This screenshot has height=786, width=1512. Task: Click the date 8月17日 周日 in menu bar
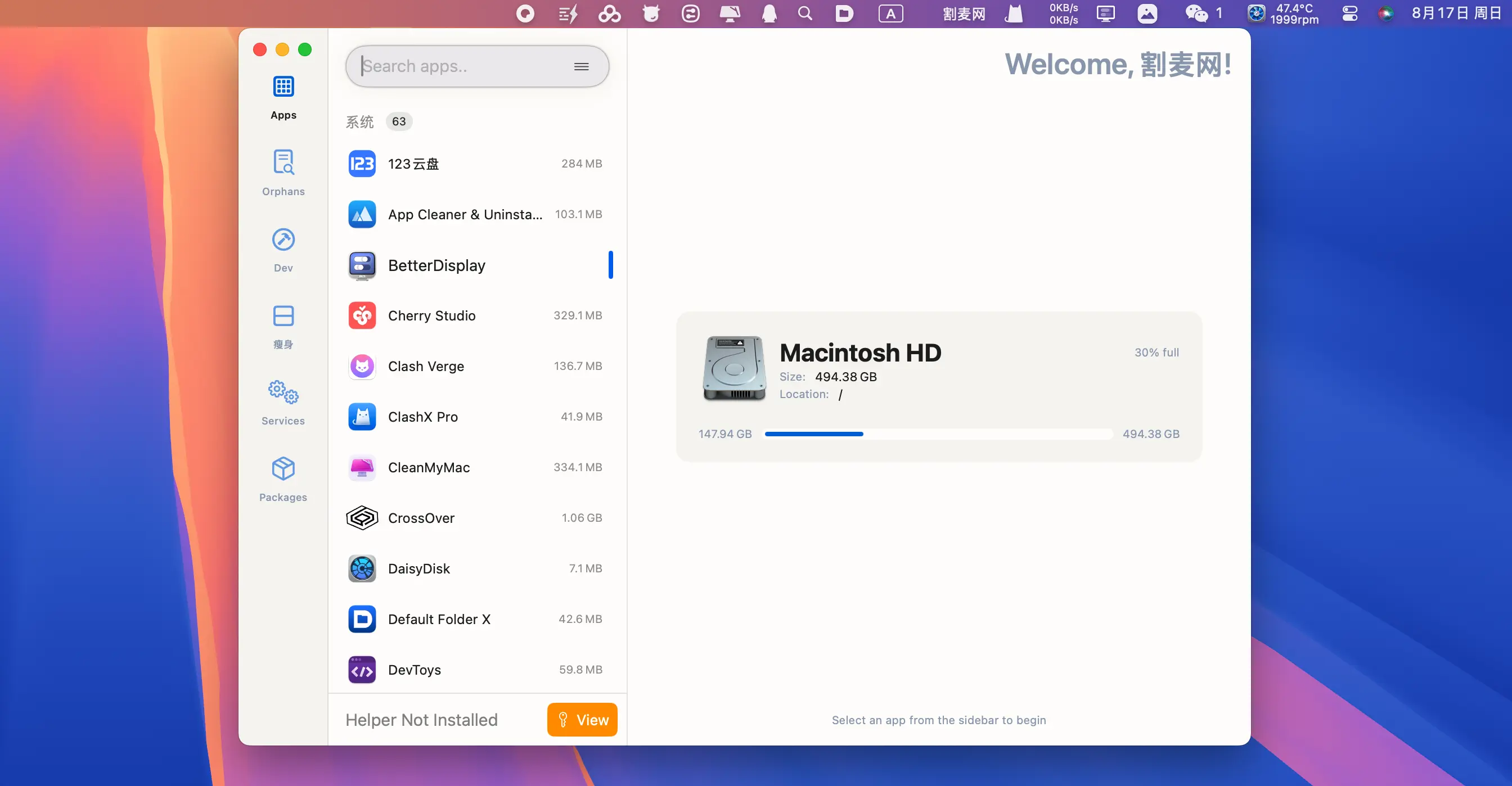pos(1456,13)
